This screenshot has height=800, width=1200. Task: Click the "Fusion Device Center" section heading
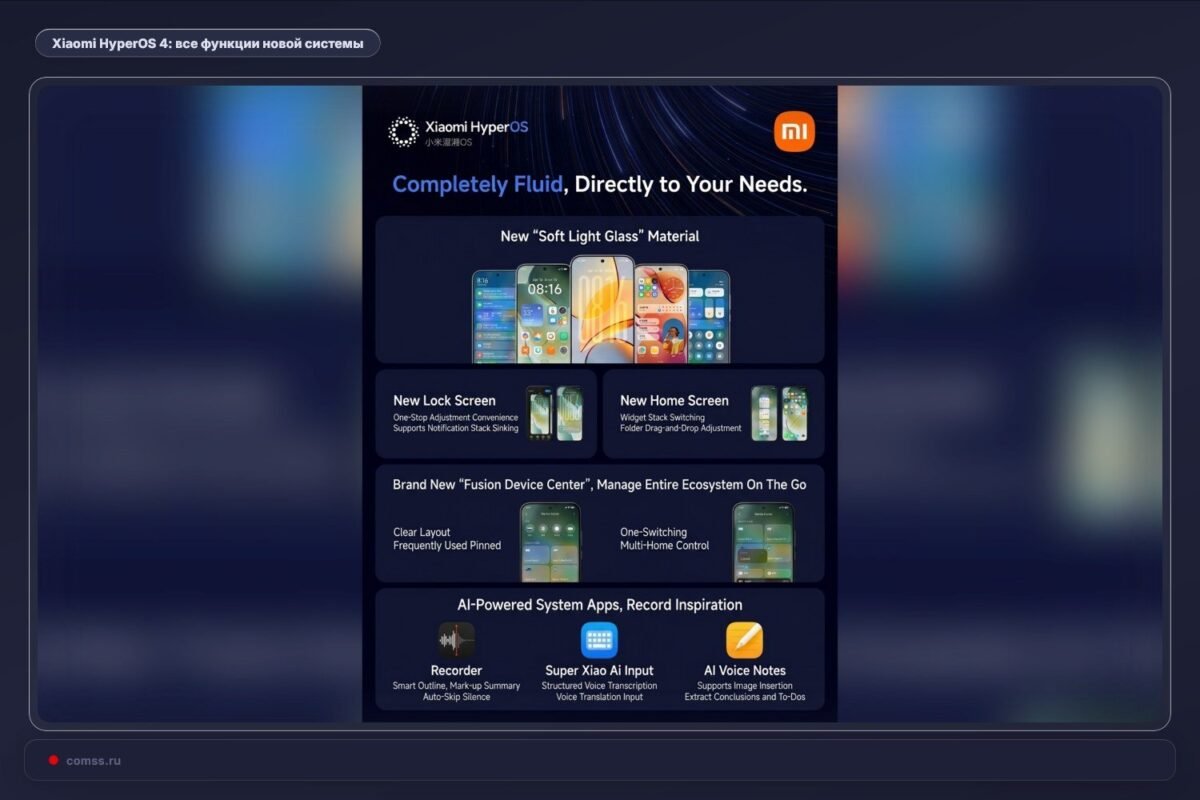tap(600, 484)
